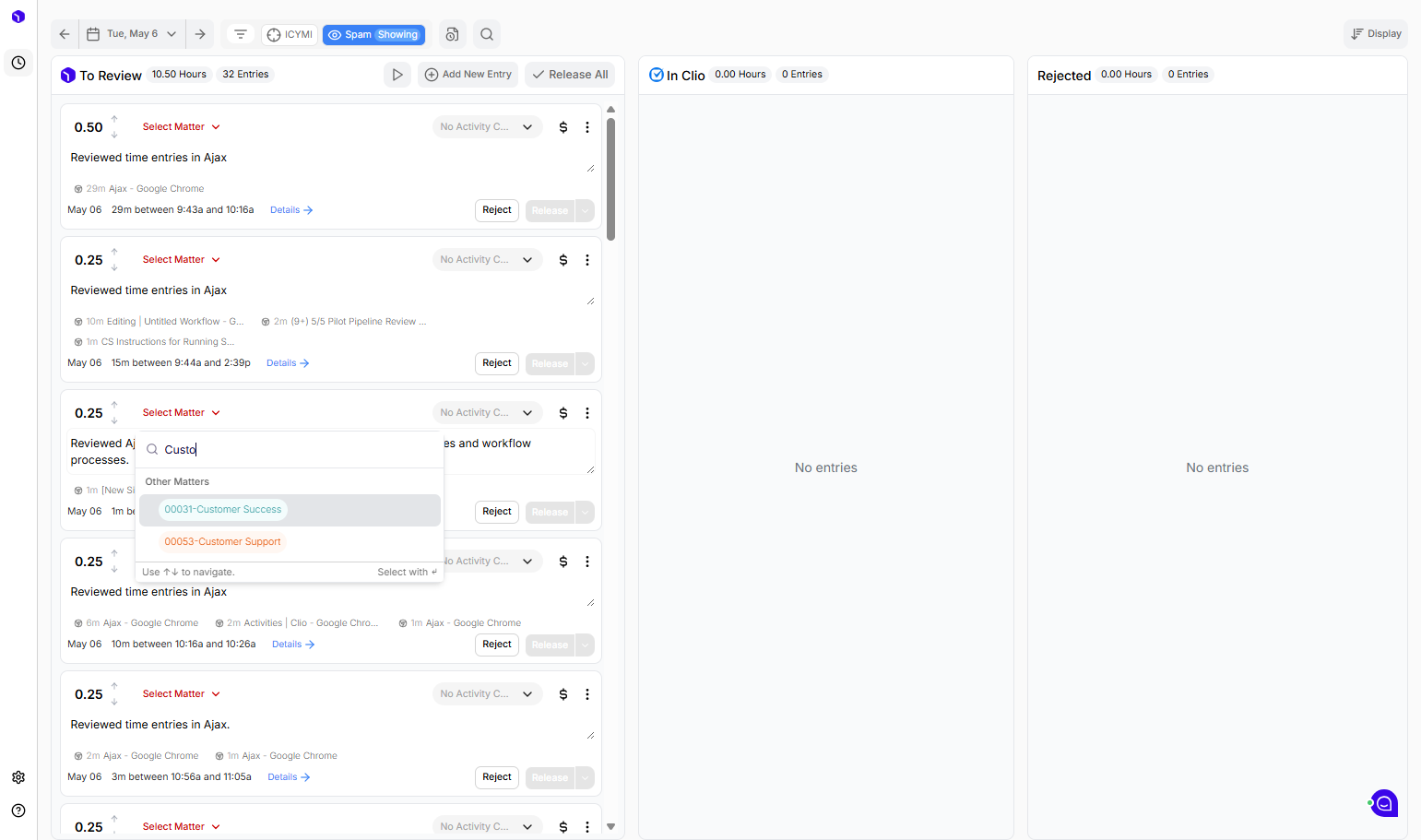Go to next day arrow
1421x840 pixels.
200,34
